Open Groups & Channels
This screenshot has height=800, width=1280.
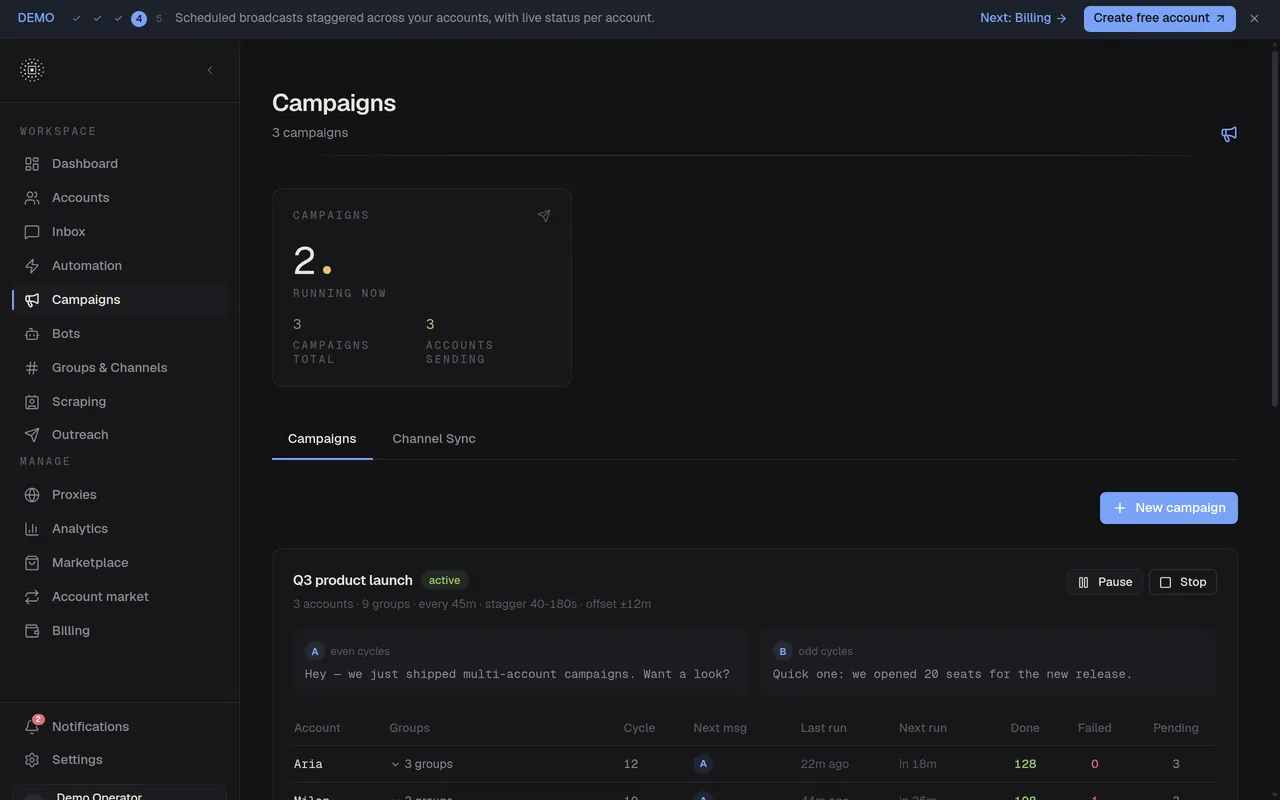(120, 368)
